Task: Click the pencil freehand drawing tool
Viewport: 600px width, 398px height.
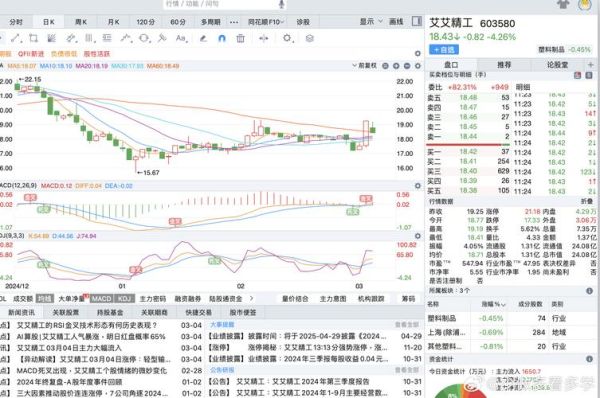Action: (x=203, y=38)
